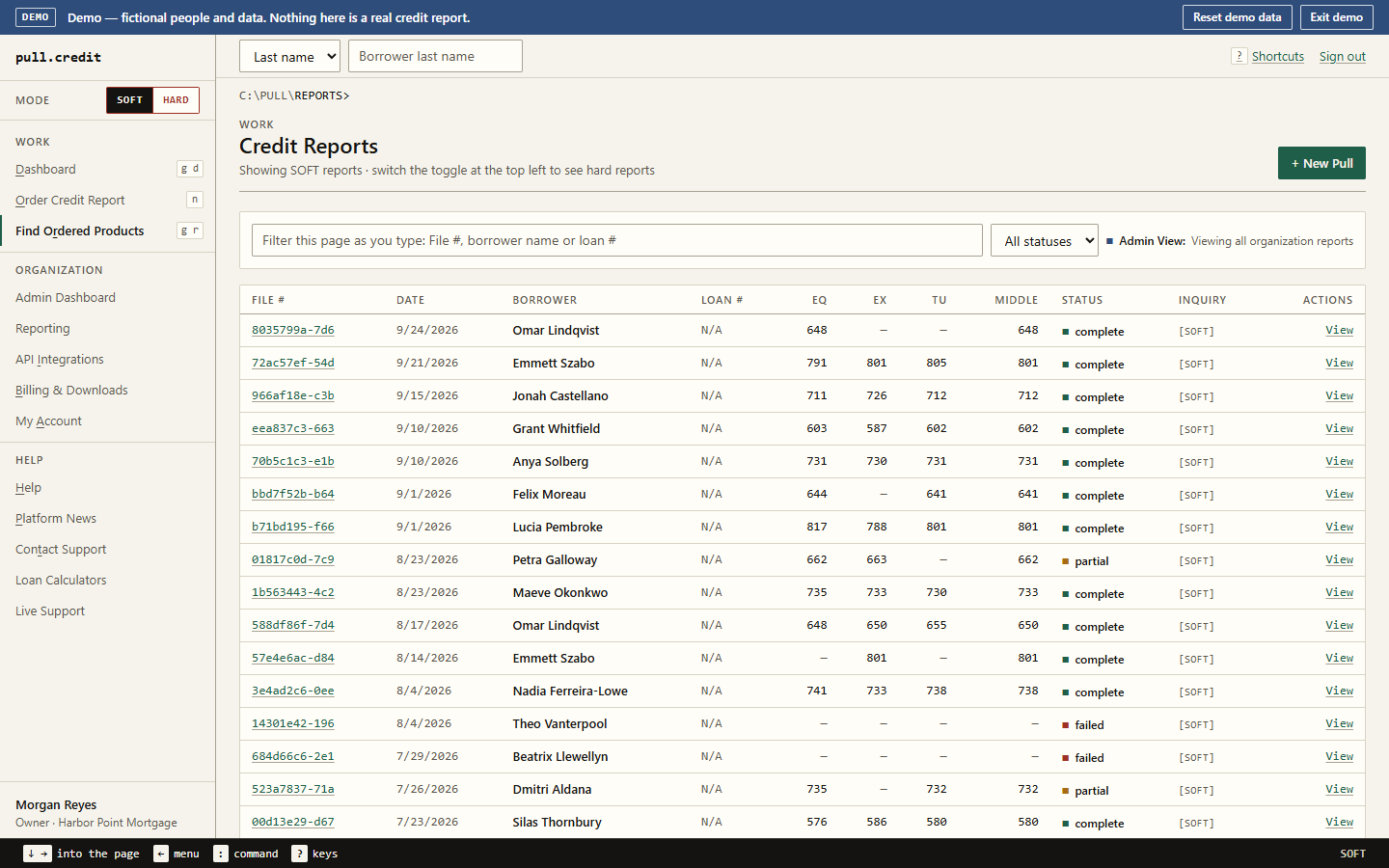
Task: Click the 'n' shortcut badge by Order Credit Report
Action: click(x=195, y=200)
